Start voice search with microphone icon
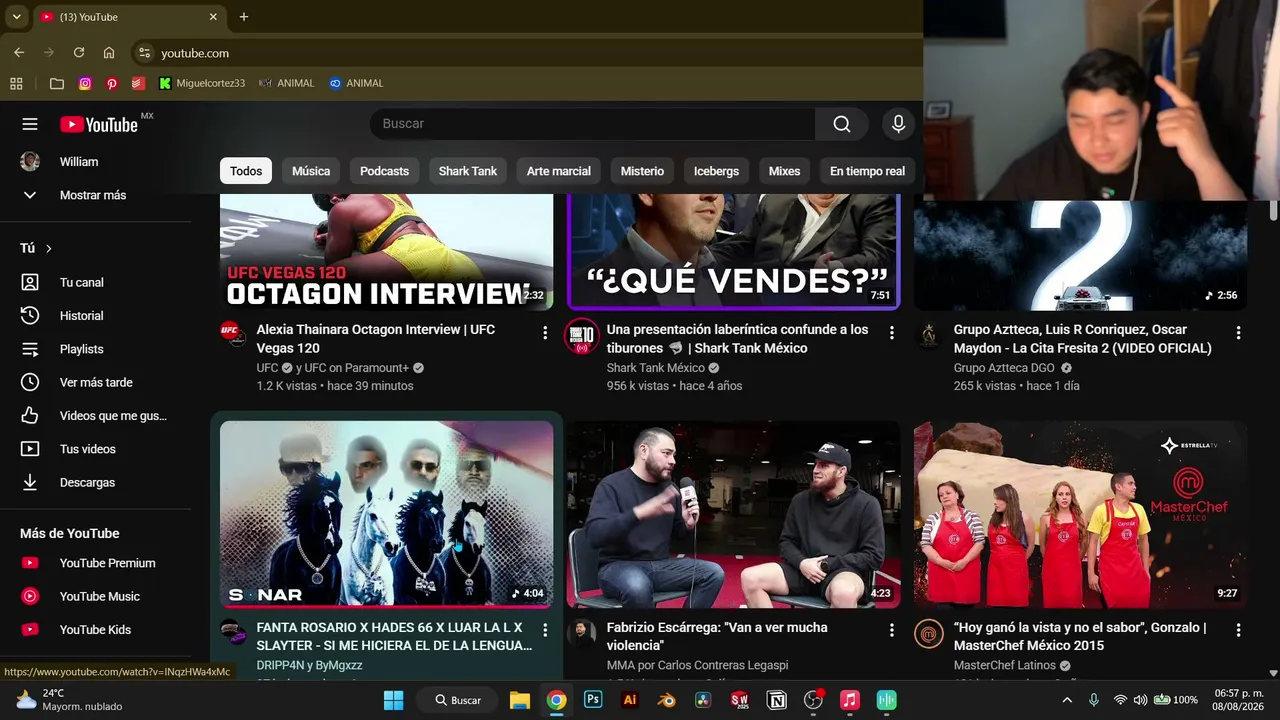 [898, 124]
